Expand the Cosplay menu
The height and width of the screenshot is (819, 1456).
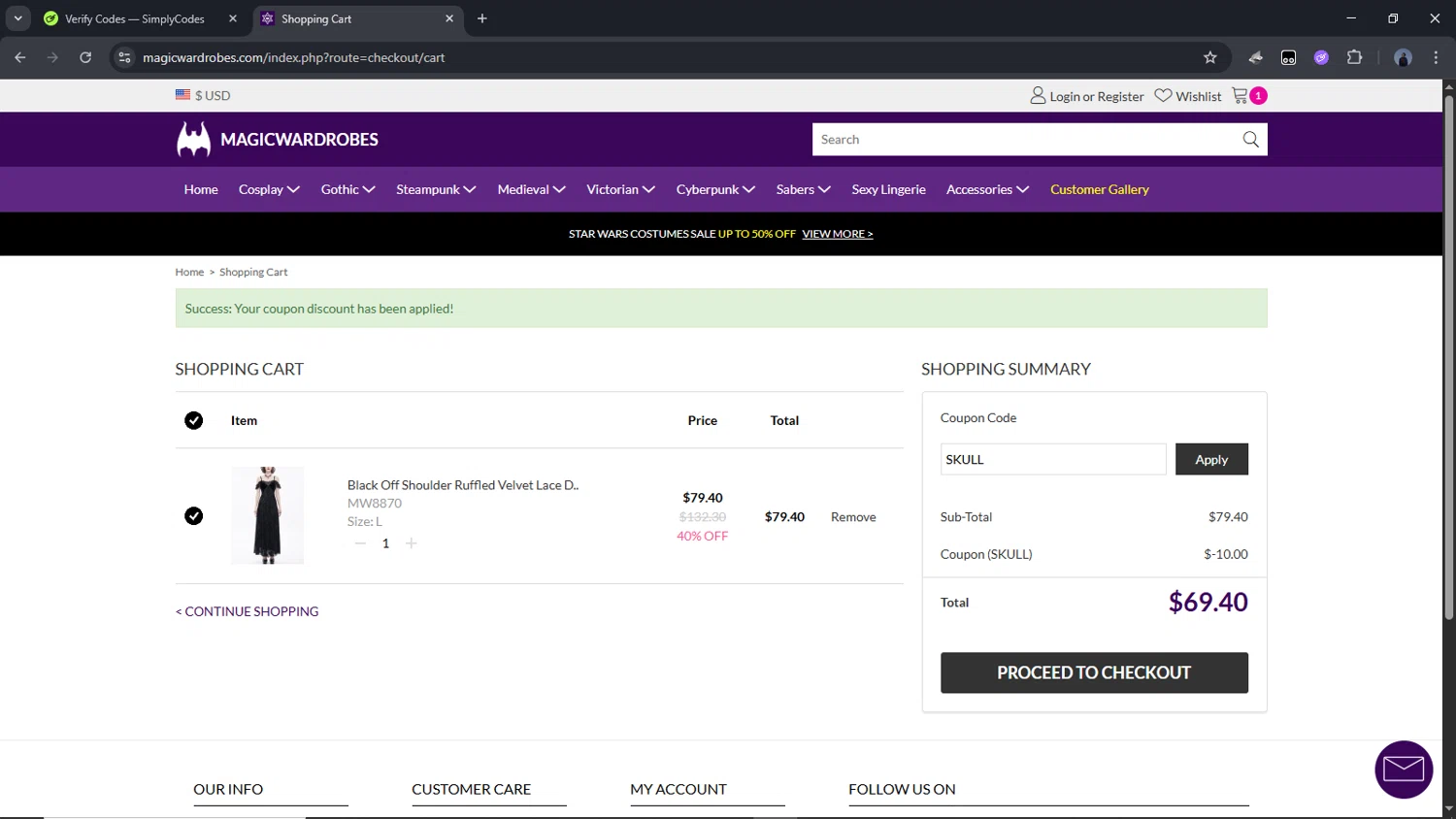269,189
